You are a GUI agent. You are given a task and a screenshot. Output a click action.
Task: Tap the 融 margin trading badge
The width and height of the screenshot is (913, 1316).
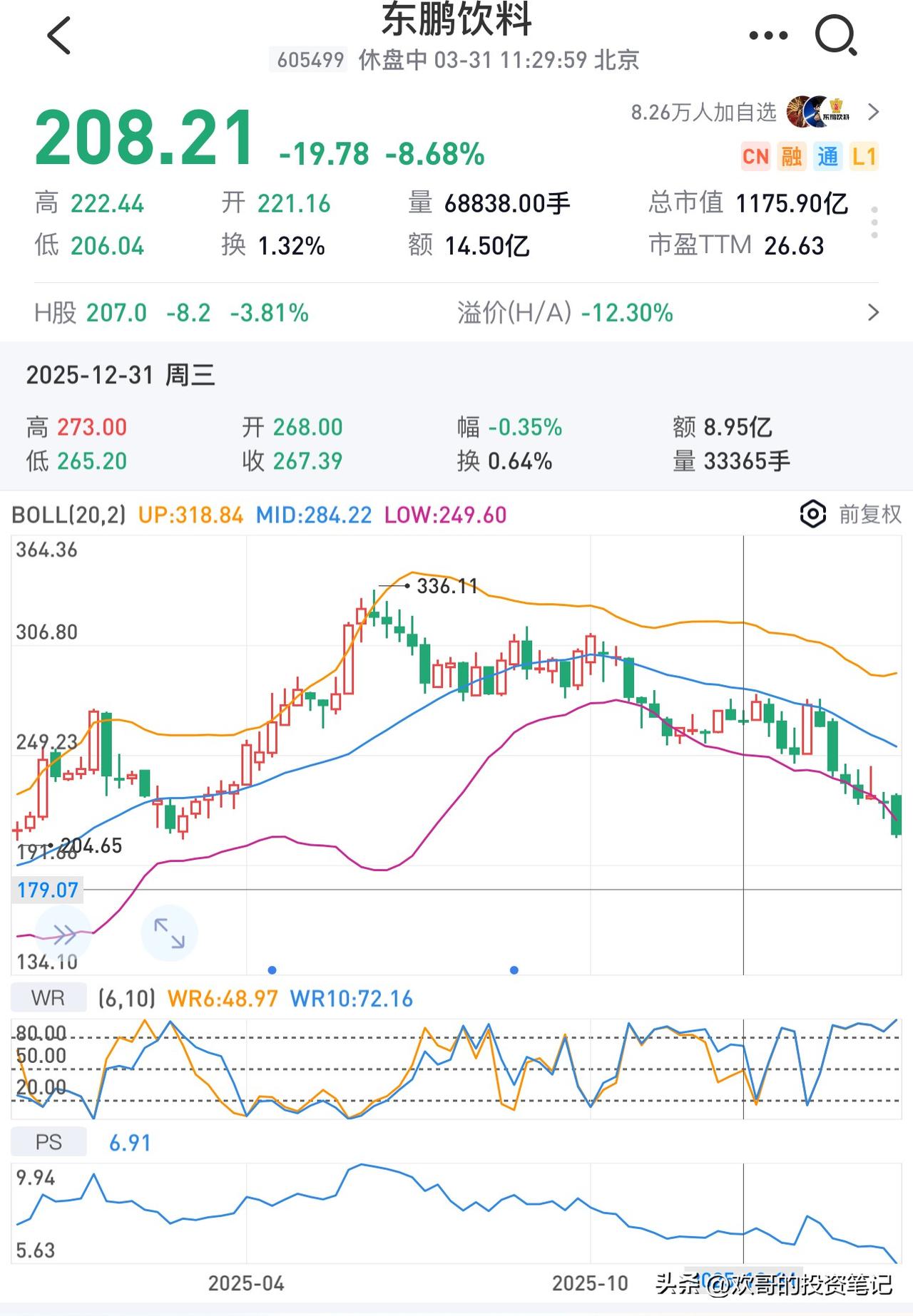coord(792,157)
